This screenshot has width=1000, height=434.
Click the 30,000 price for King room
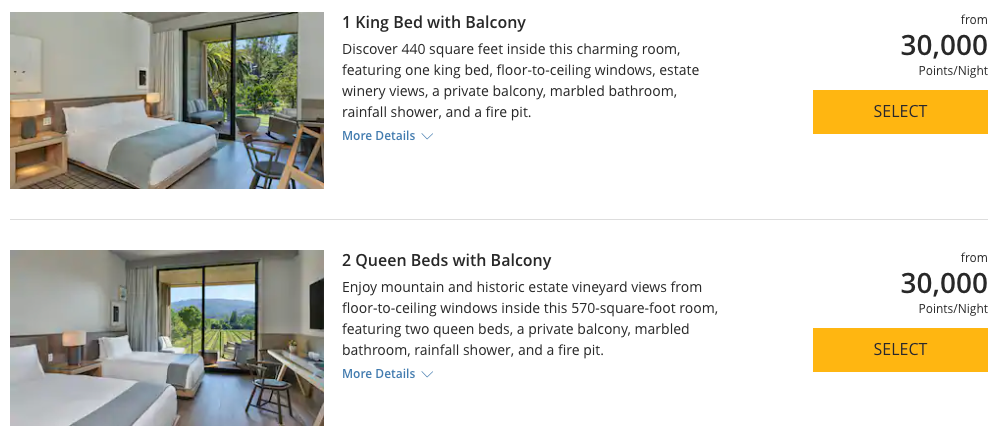click(943, 46)
